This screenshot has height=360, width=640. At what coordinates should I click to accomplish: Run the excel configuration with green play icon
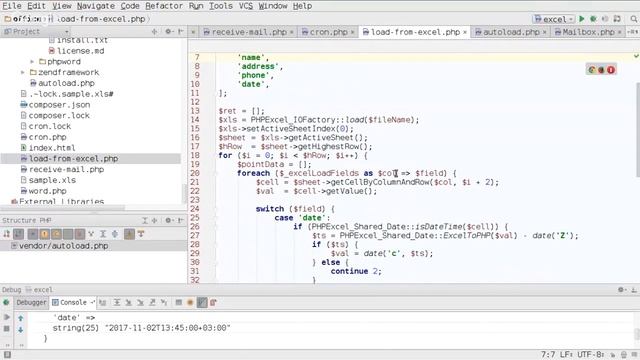582,19
